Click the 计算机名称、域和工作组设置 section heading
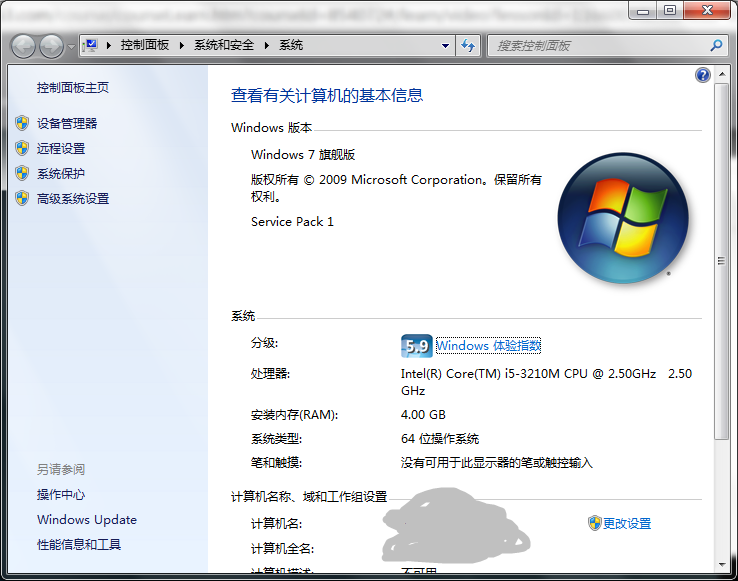Screen dimensions: 738x581 click(309, 497)
